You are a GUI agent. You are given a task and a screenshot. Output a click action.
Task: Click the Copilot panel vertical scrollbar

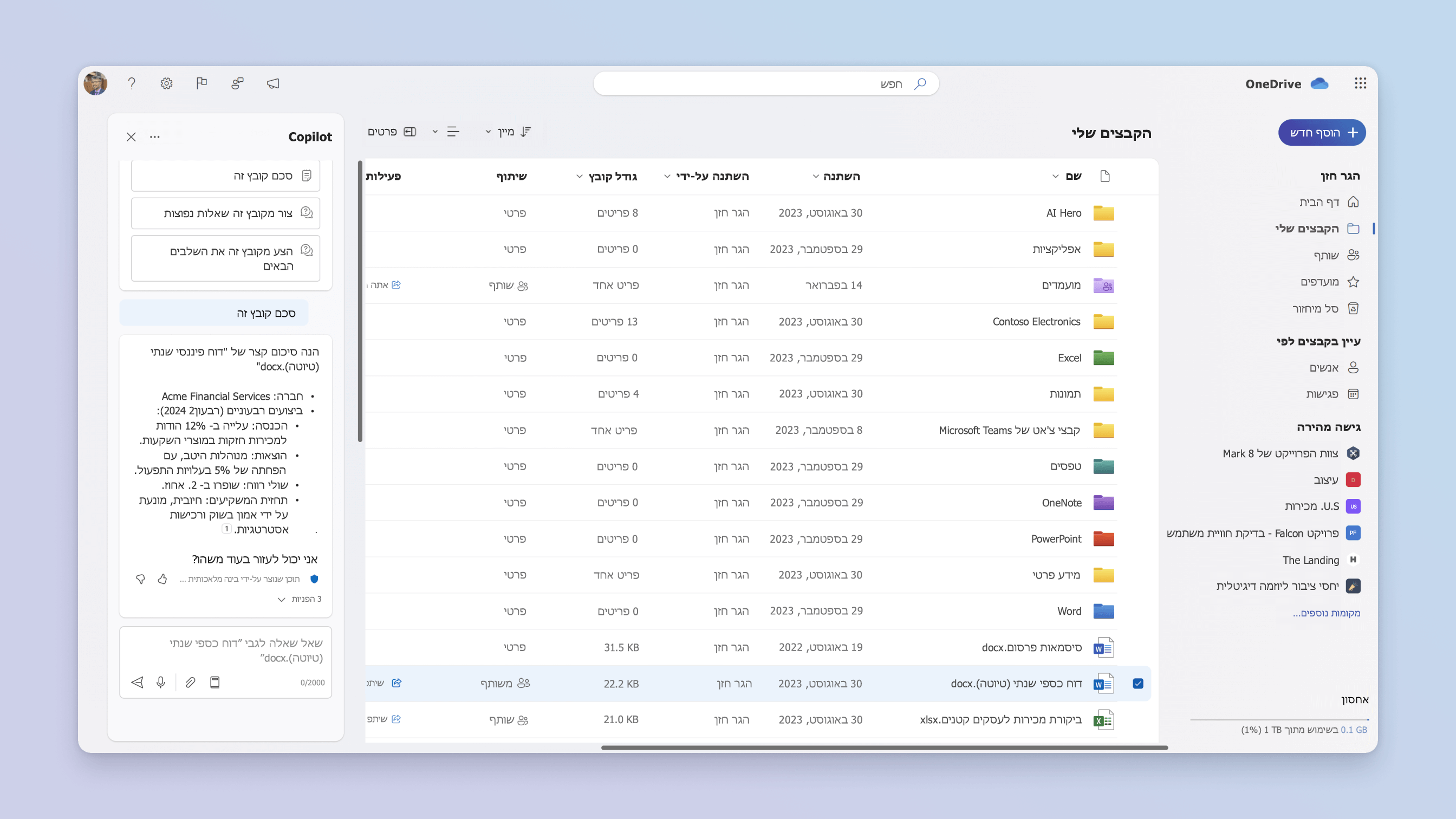point(360,301)
